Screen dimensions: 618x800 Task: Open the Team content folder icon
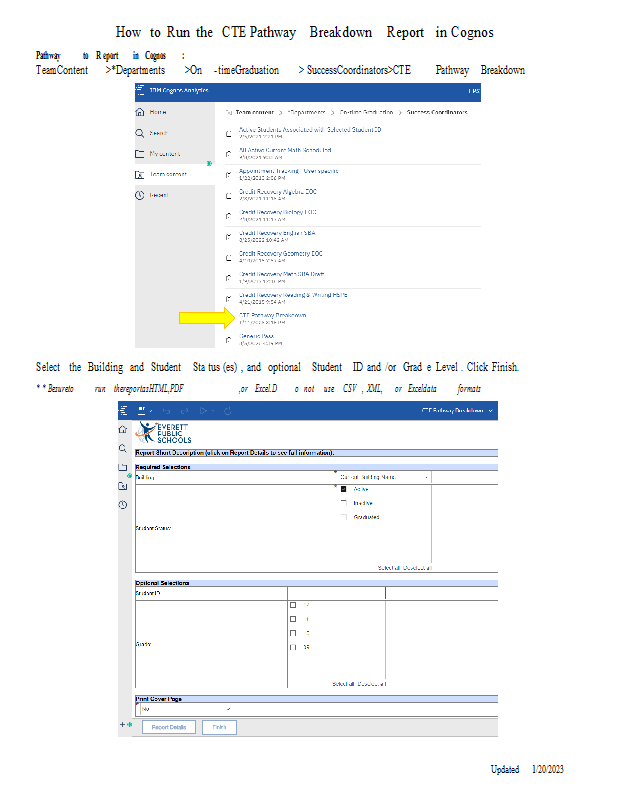140,174
